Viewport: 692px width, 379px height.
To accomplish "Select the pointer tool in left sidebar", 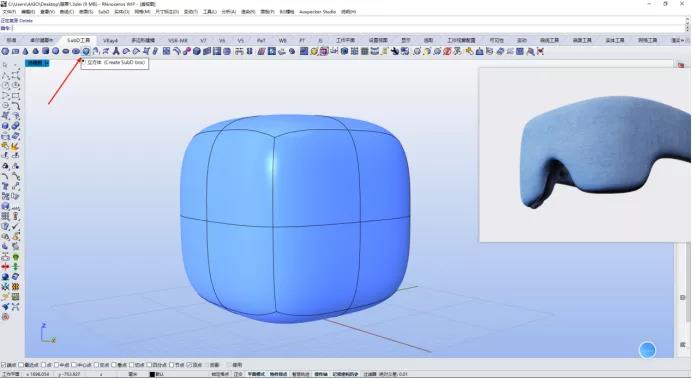I will pyautogui.click(x=5, y=65).
